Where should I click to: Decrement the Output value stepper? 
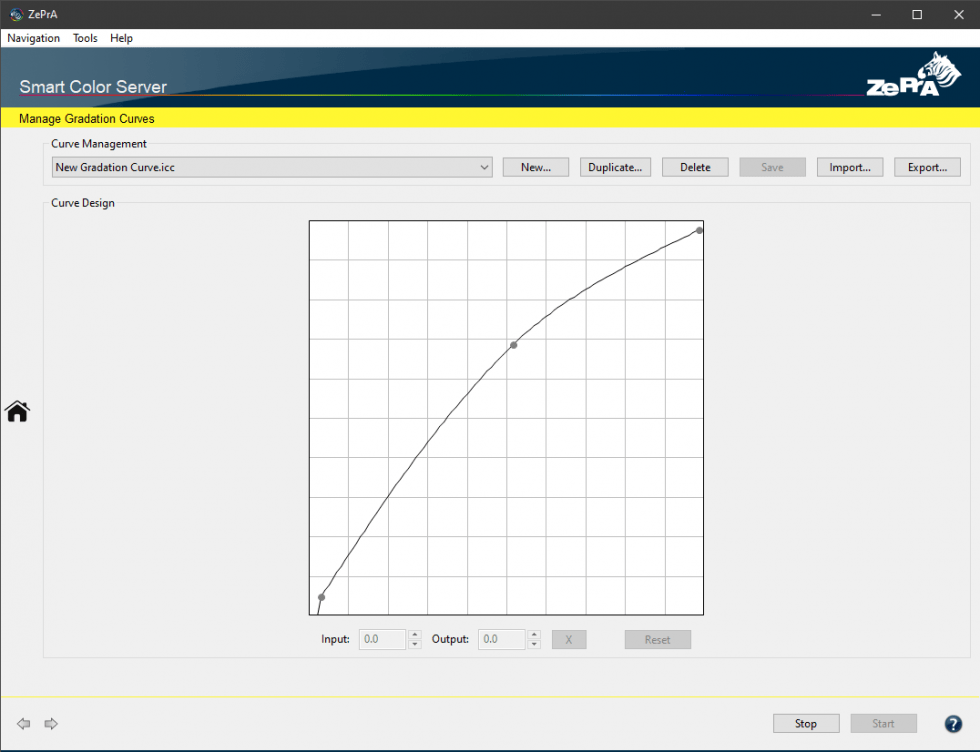pos(534,643)
